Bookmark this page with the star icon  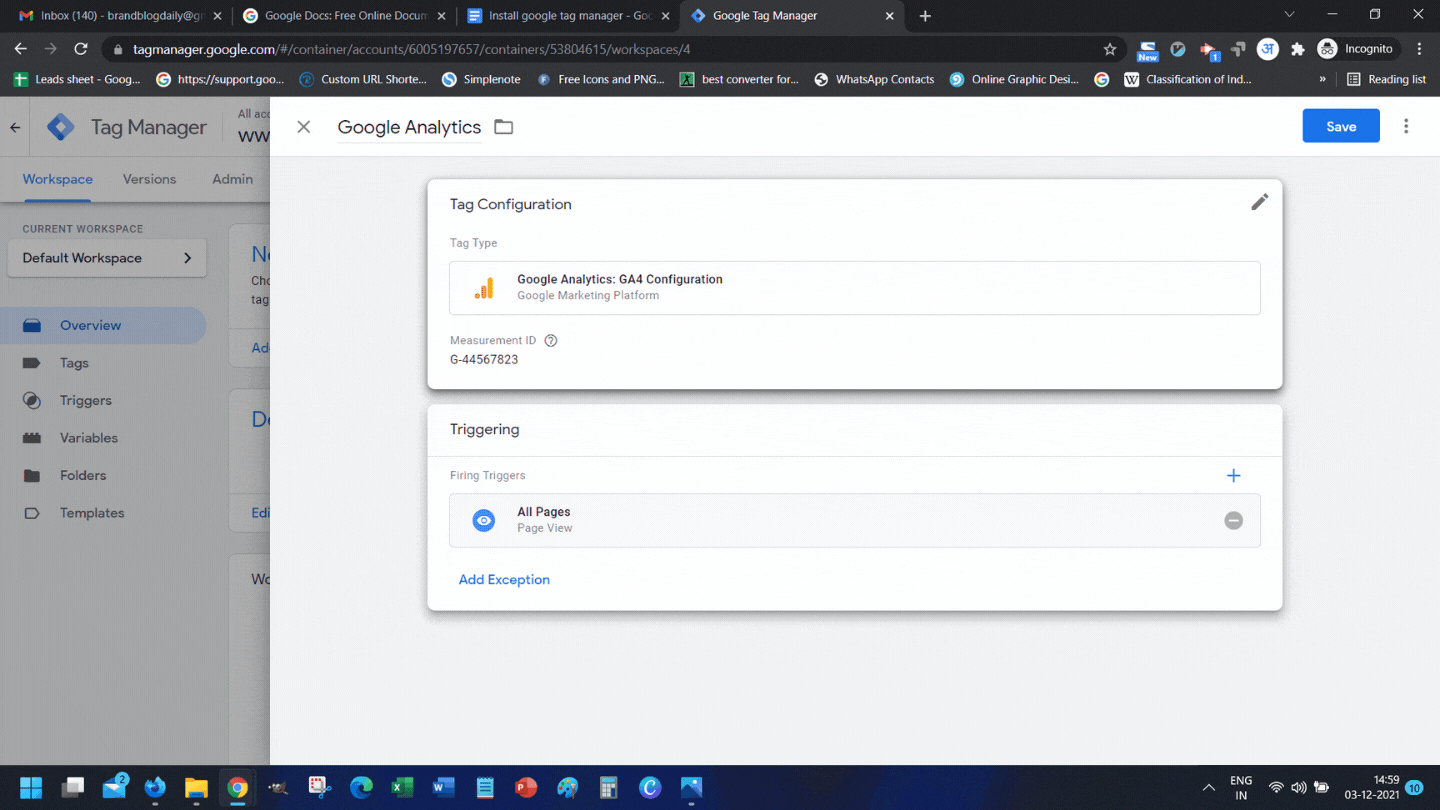[x=1110, y=49]
